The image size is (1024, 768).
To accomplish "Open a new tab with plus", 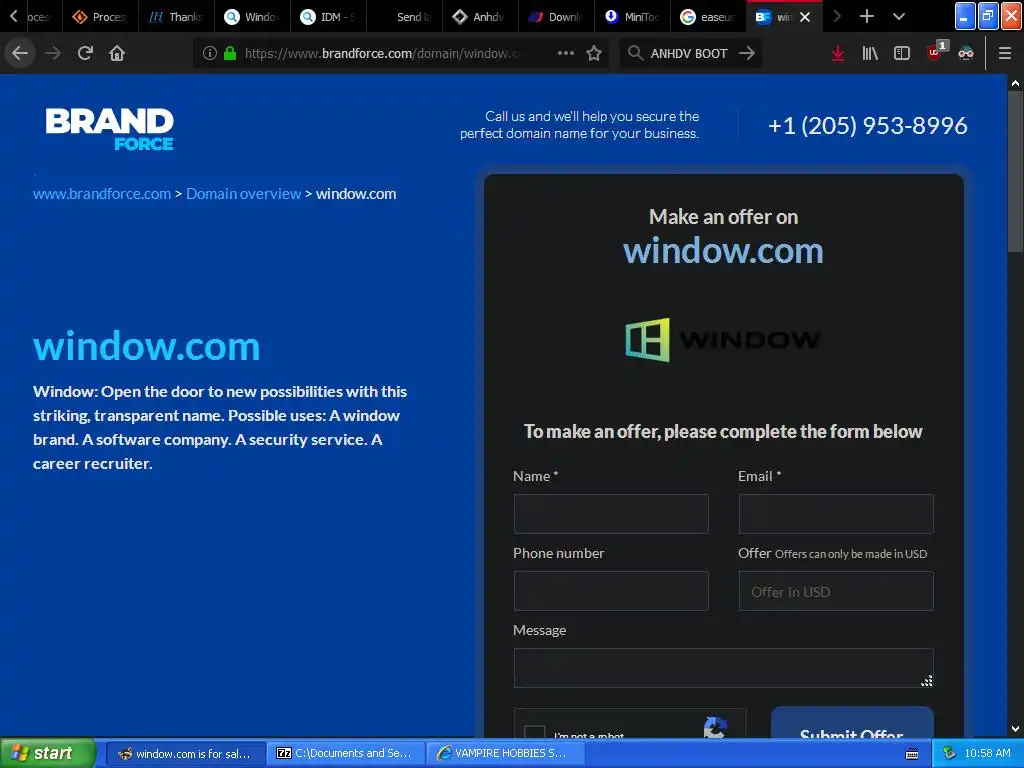I will click(x=866, y=16).
